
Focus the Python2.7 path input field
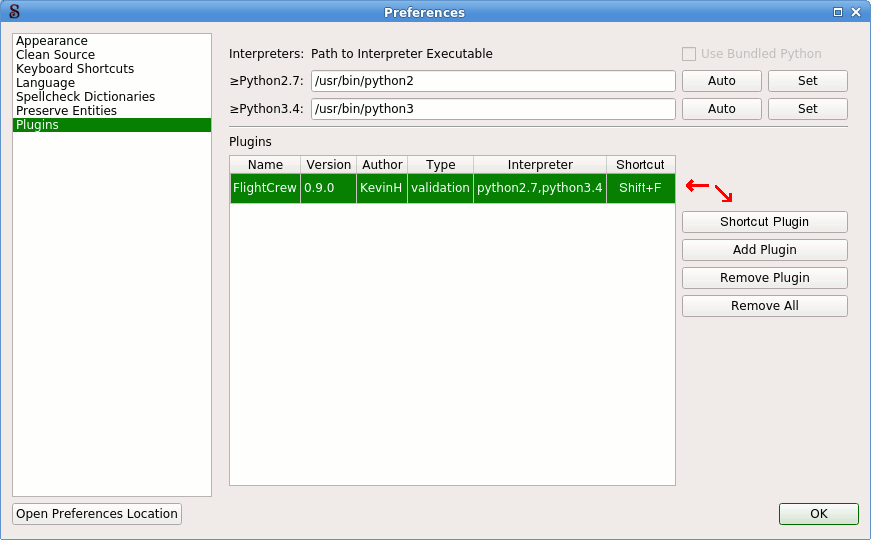493,81
